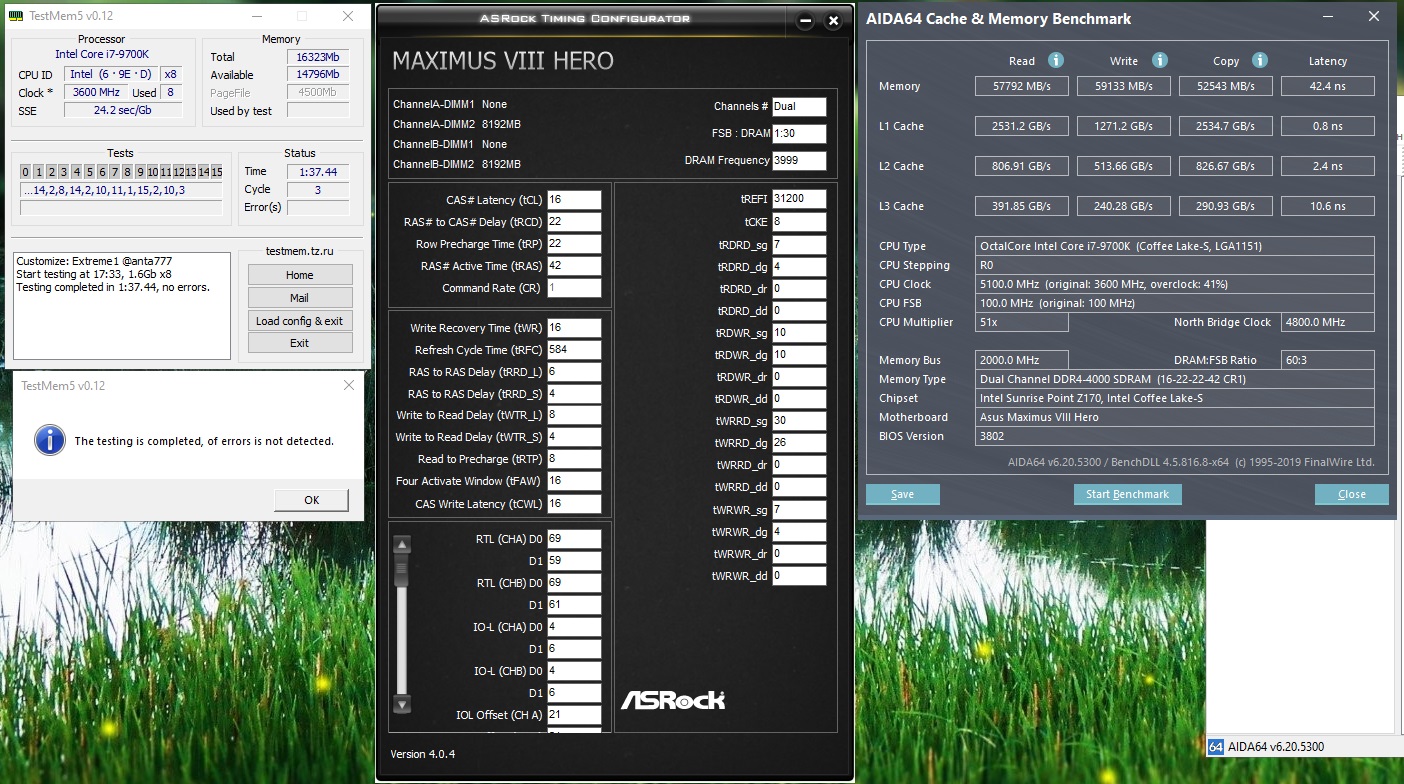Screen dimensions: 1404x784
Task: Click the tRDRD_sg value field
Action: click(x=799, y=244)
